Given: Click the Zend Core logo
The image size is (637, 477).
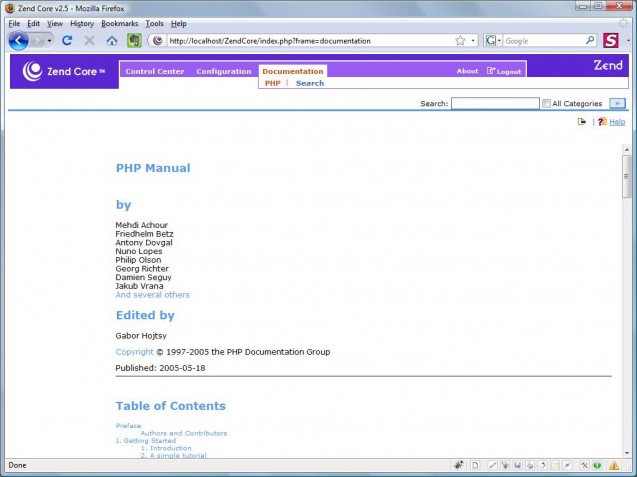Looking at the screenshot, I should pos(64,71).
